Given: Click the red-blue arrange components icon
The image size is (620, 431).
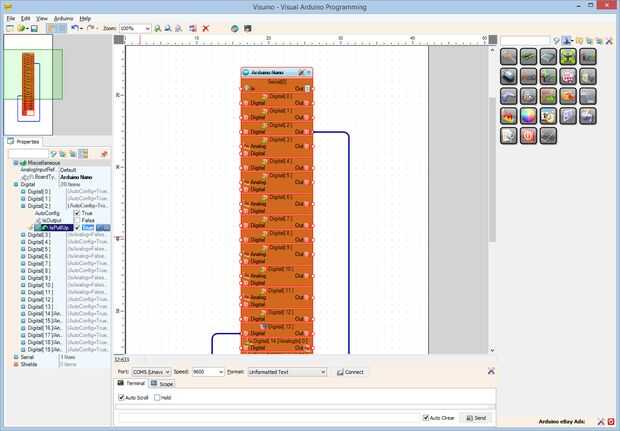Looking at the screenshot, I should [x=193, y=28].
